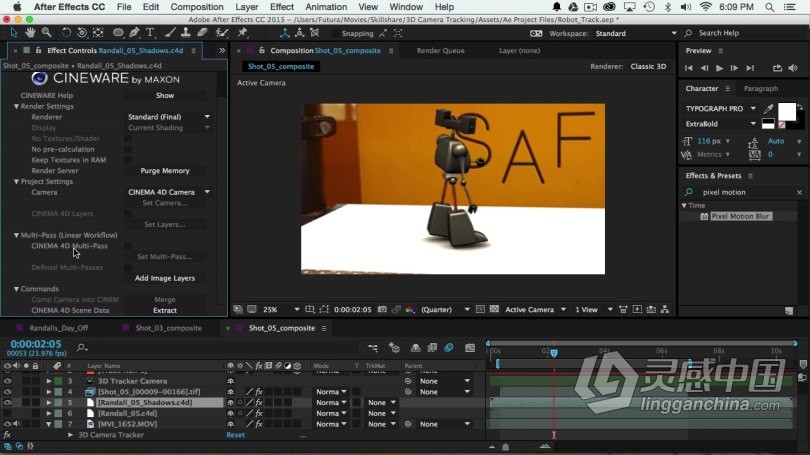Screen dimensions: 810x455
Task: Mute audio in Preview panel
Action: pyautogui.click(x=793, y=68)
